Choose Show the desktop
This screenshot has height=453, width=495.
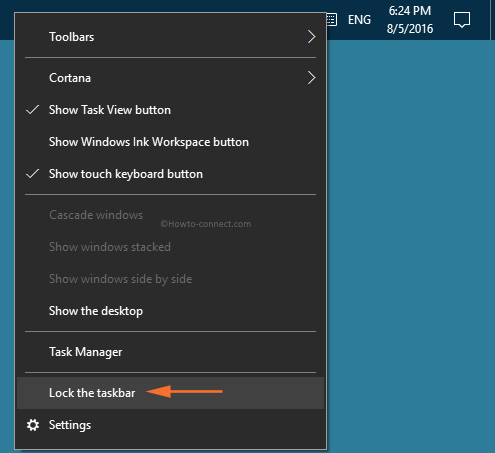170,311
